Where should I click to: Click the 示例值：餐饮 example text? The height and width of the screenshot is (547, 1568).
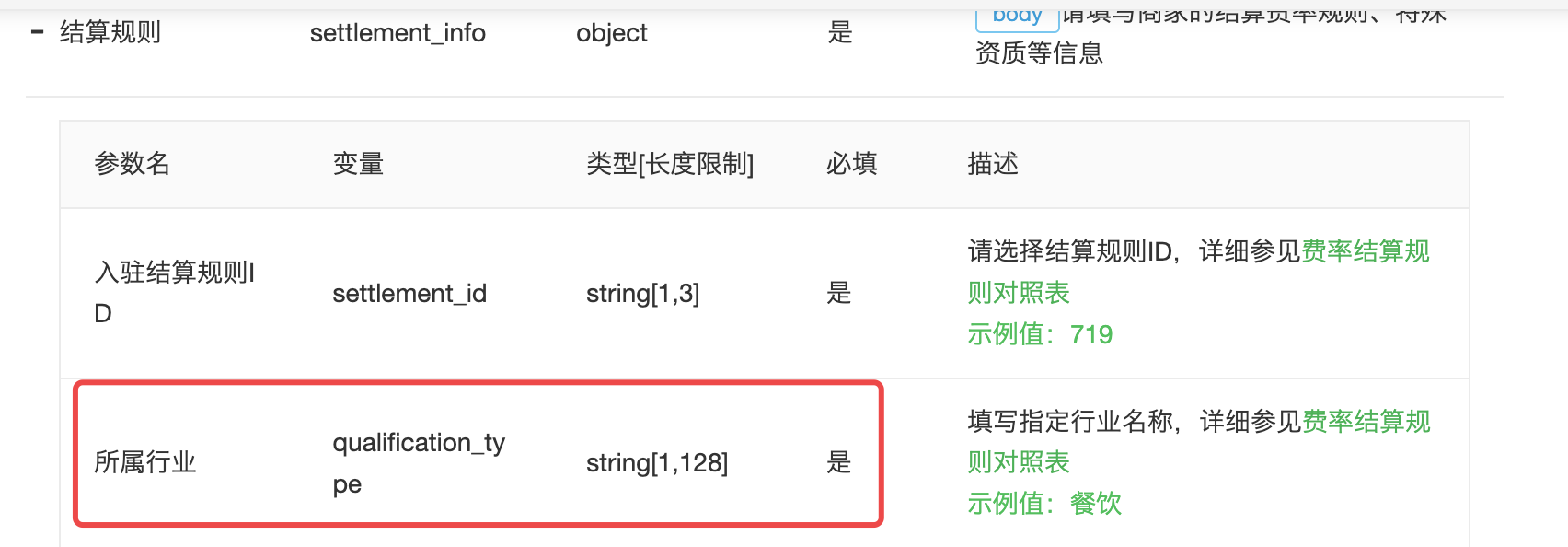point(1044,504)
